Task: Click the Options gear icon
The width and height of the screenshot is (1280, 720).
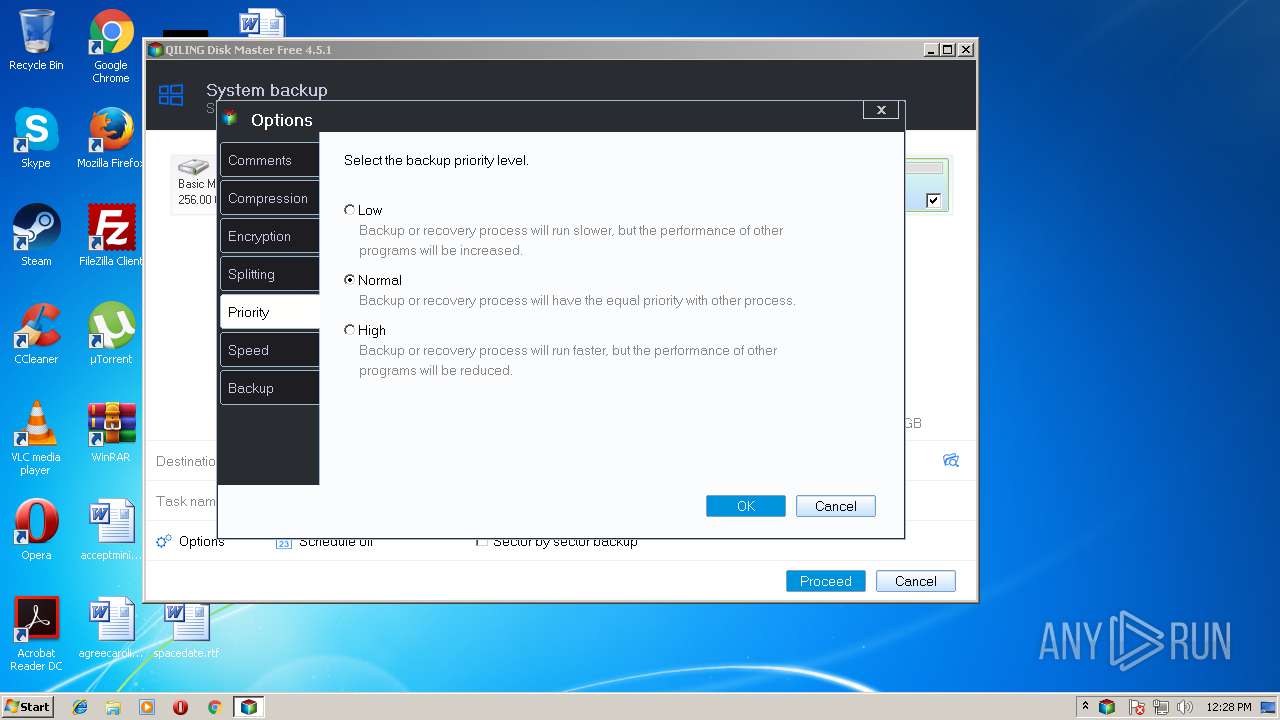Action: (164, 541)
